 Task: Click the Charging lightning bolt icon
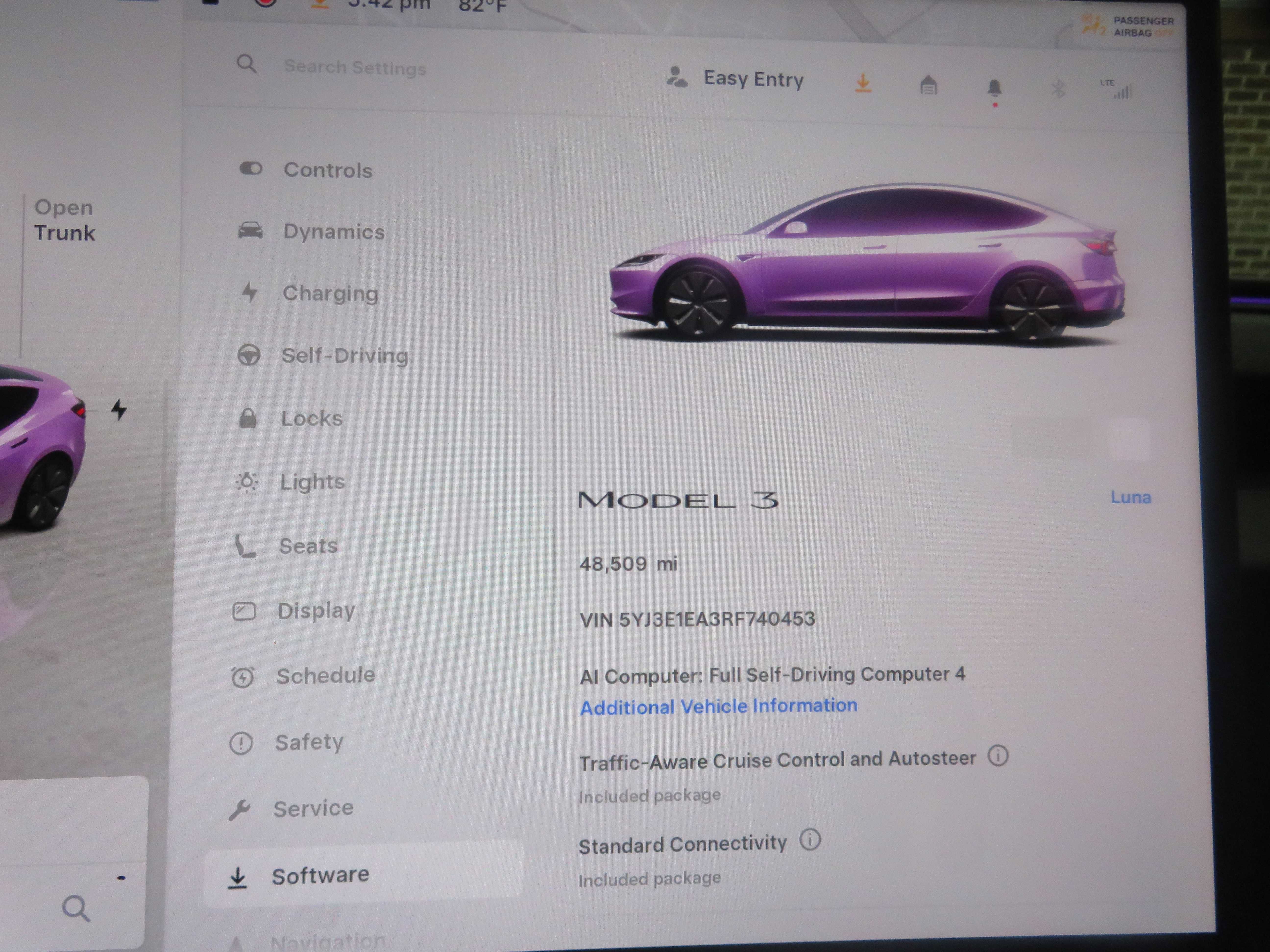click(249, 292)
